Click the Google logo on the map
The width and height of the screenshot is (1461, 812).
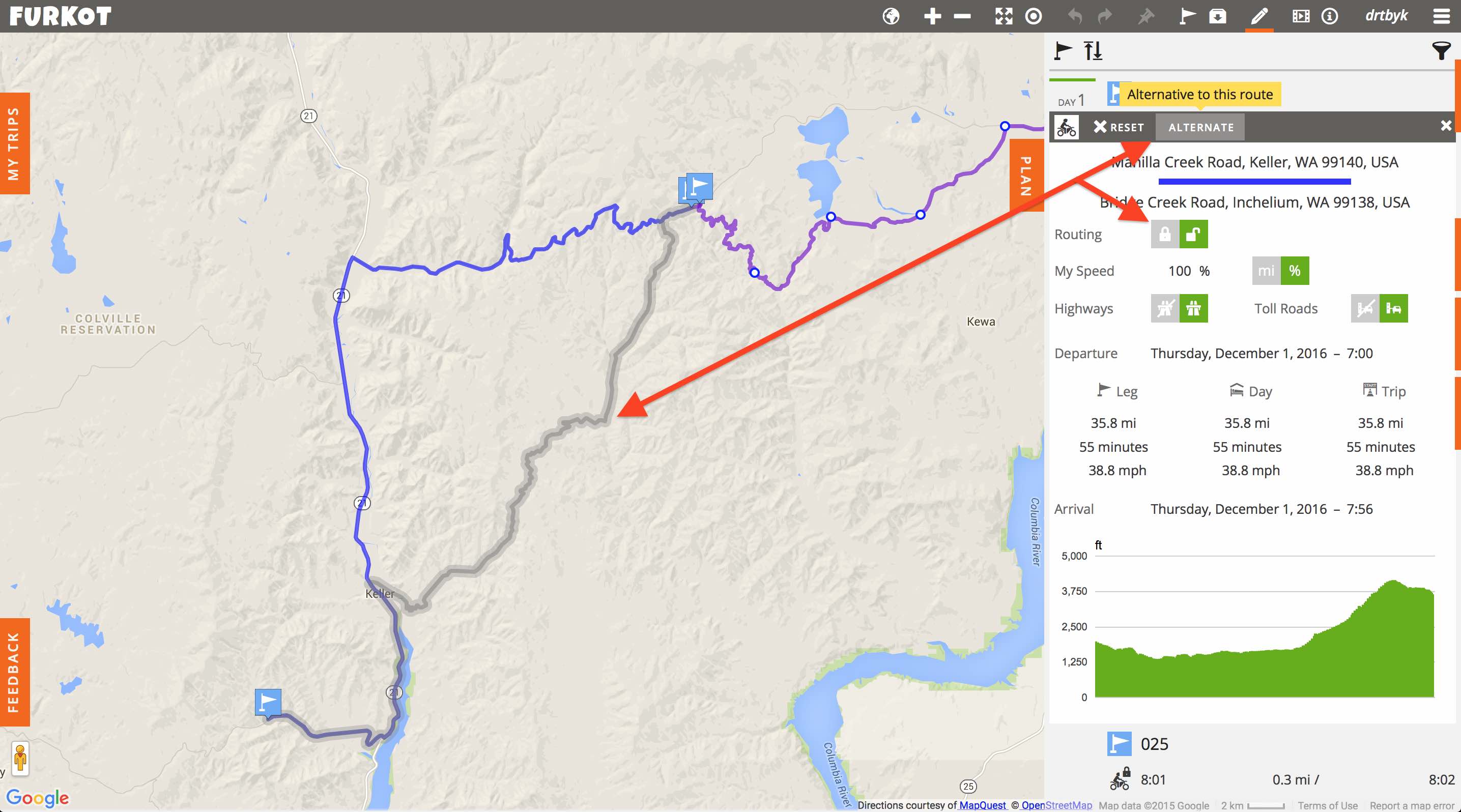click(x=38, y=798)
